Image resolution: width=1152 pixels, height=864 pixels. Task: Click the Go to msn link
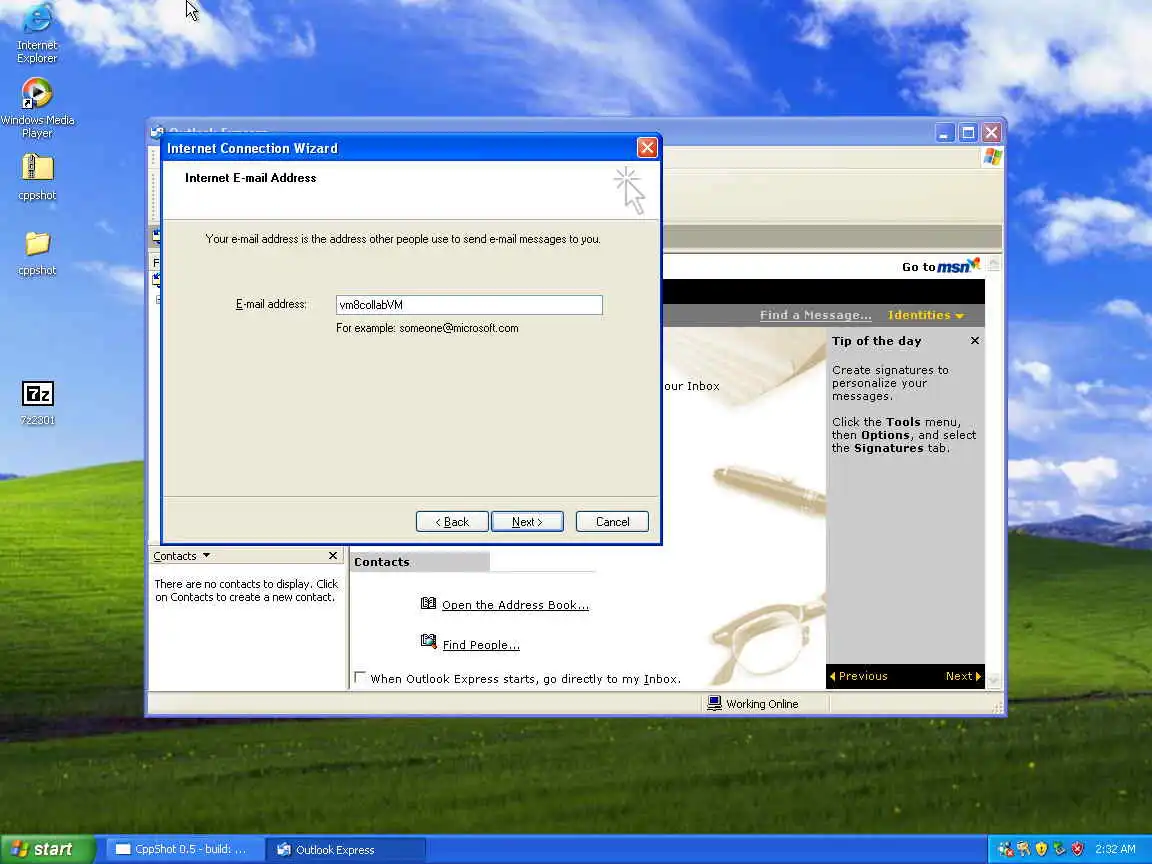pos(940,266)
